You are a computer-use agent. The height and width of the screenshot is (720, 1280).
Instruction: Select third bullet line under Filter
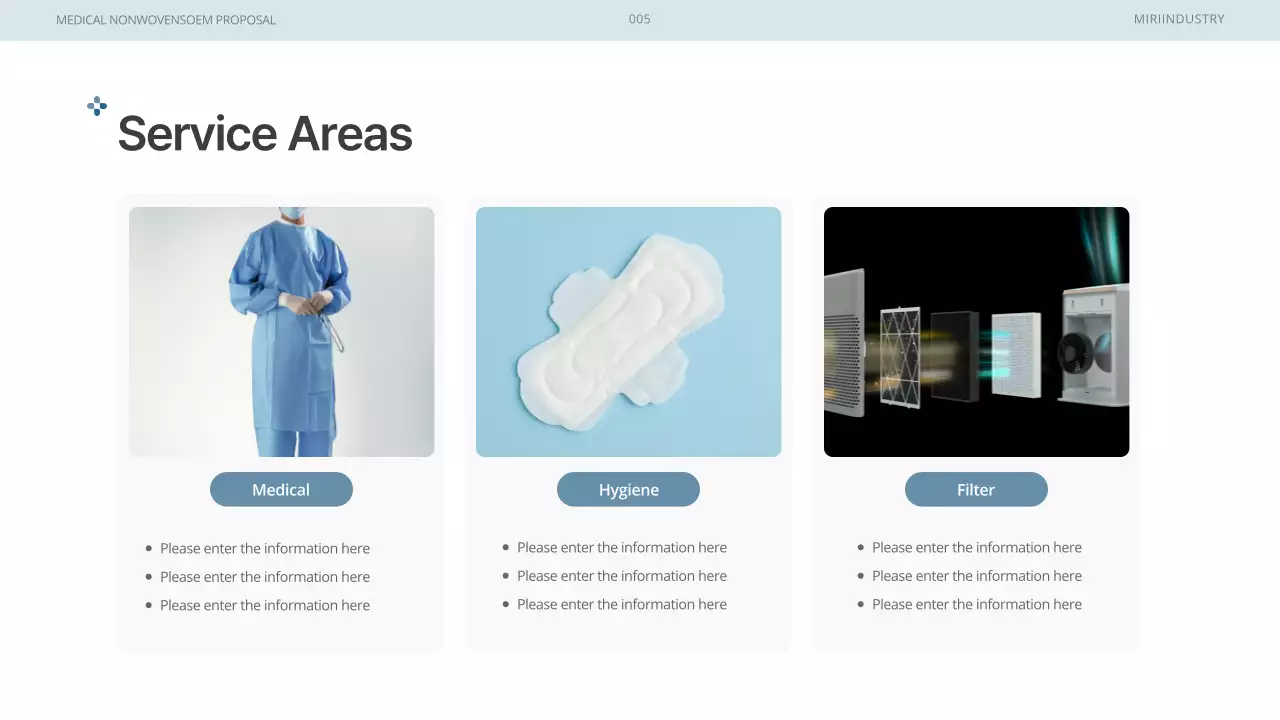coord(977,605)
